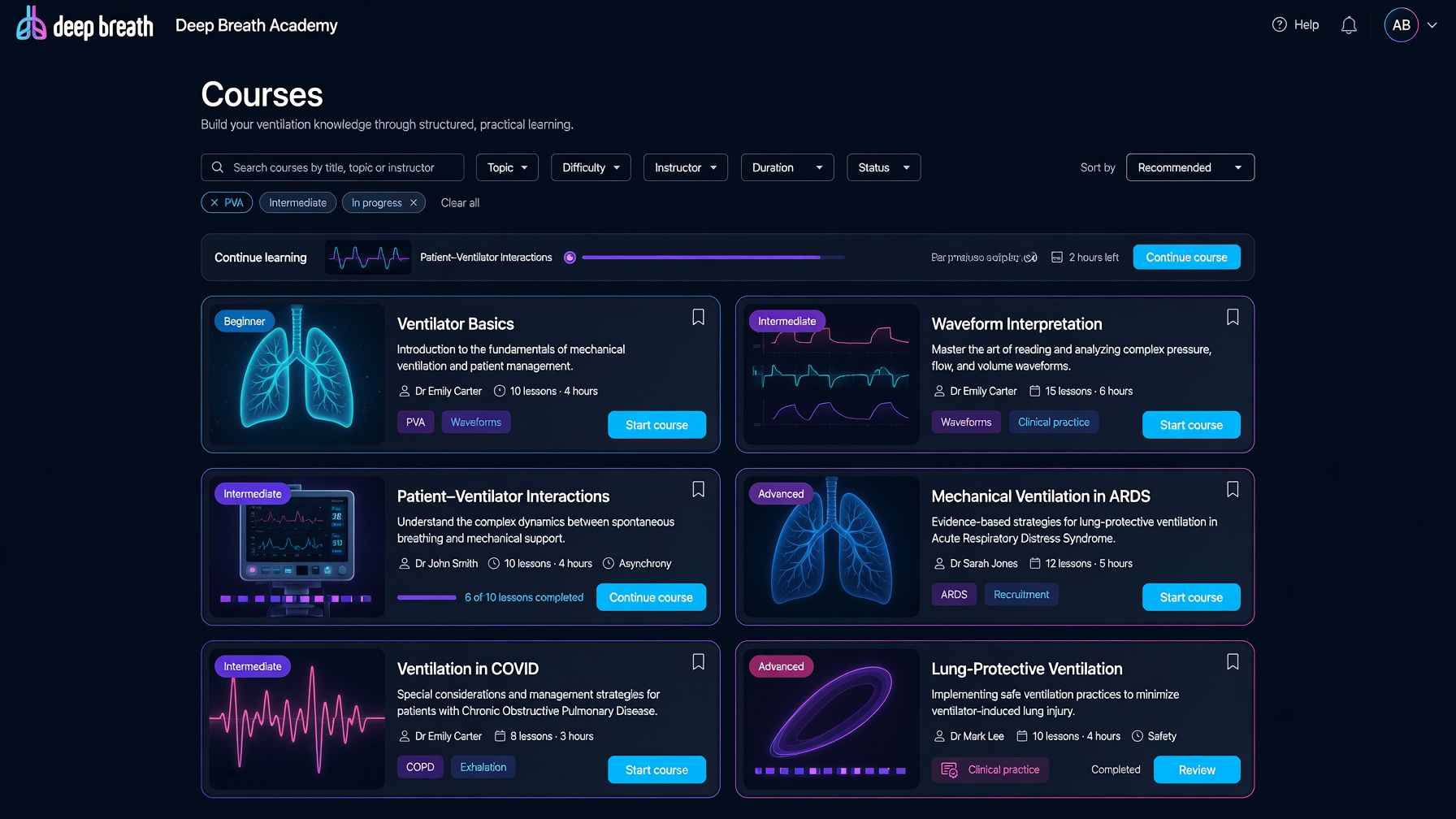Bookmark the Lung-Protective Ventilation course

[1233, 662]
